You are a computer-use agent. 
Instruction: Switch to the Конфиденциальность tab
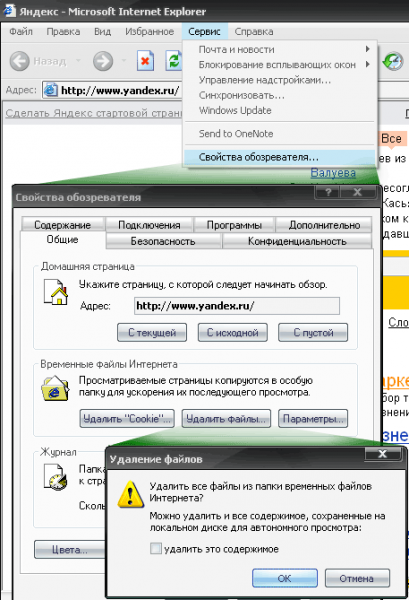tap(297, 241)
